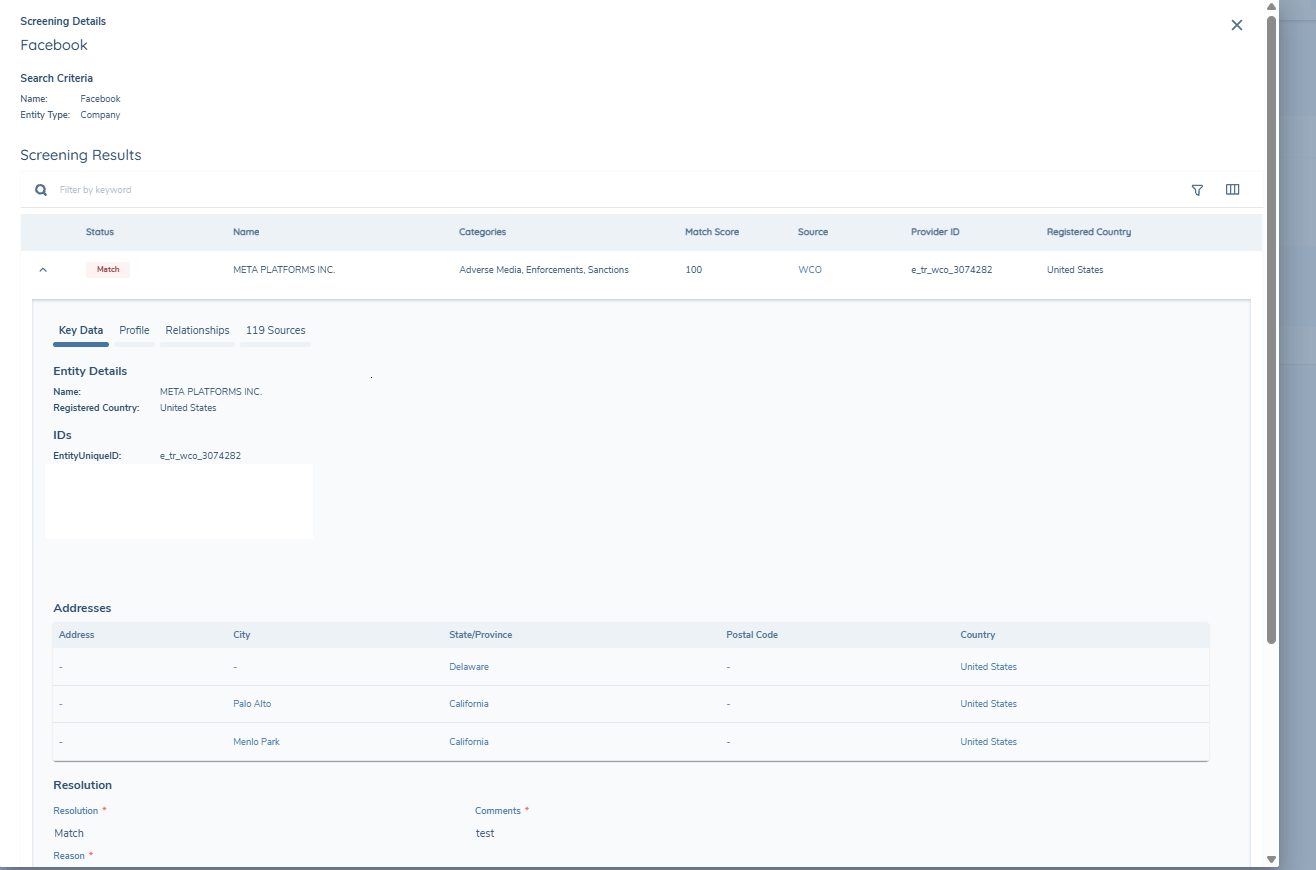Viewport: 1316px width, 870px height.
Task: Click the WCO source link
Action: click(810, 270)
